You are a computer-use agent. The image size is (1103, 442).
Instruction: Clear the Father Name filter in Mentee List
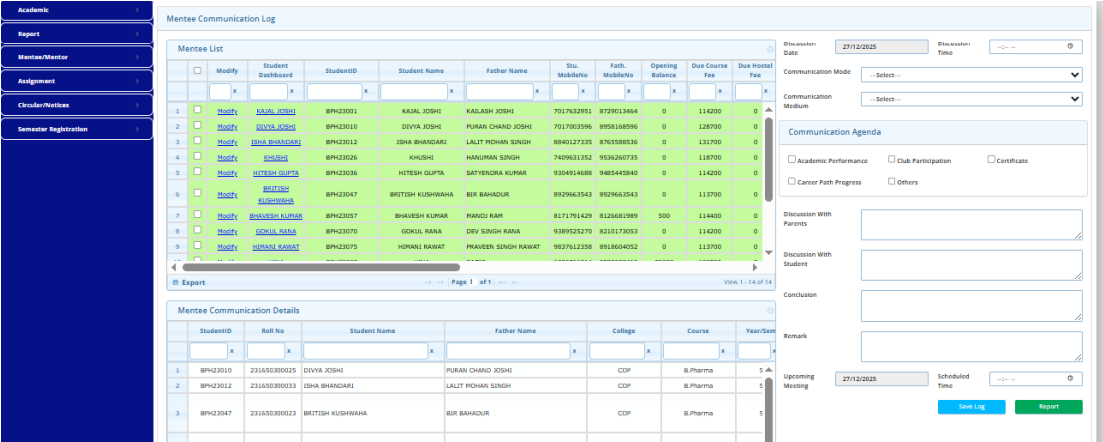pyautogui.click(x=538, y=92)
